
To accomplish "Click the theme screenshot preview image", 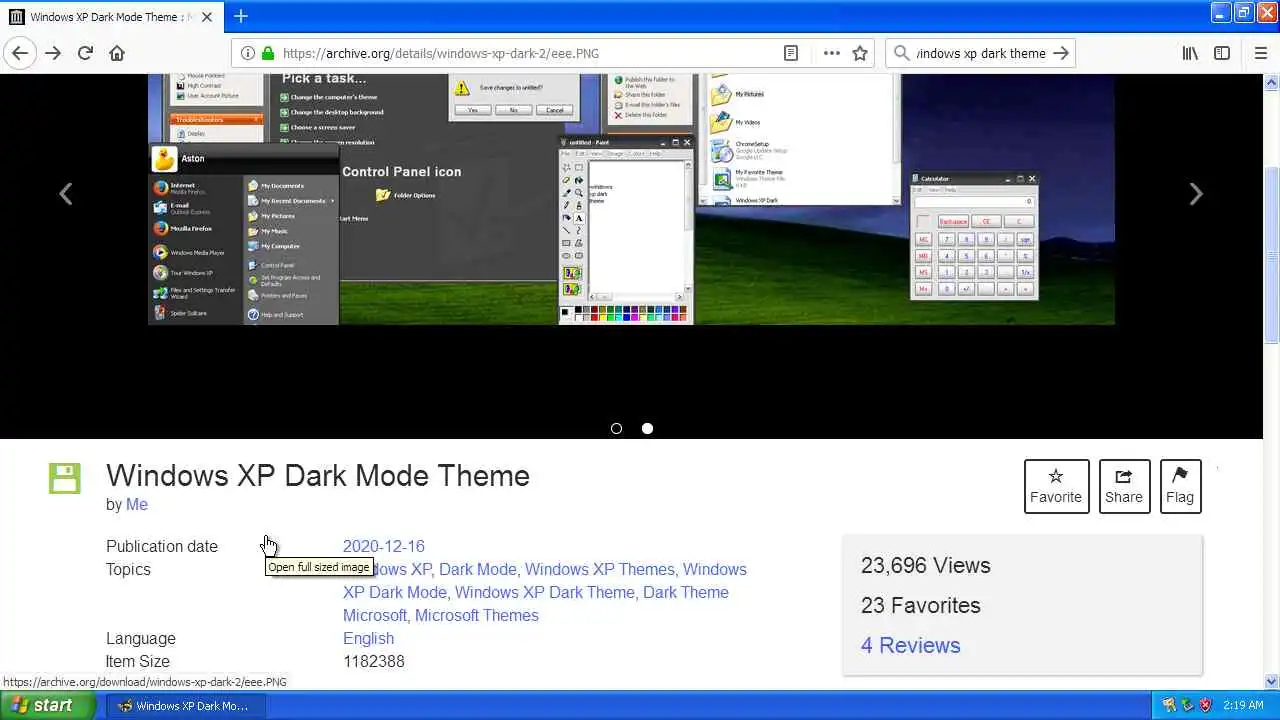I will [631, 199].
